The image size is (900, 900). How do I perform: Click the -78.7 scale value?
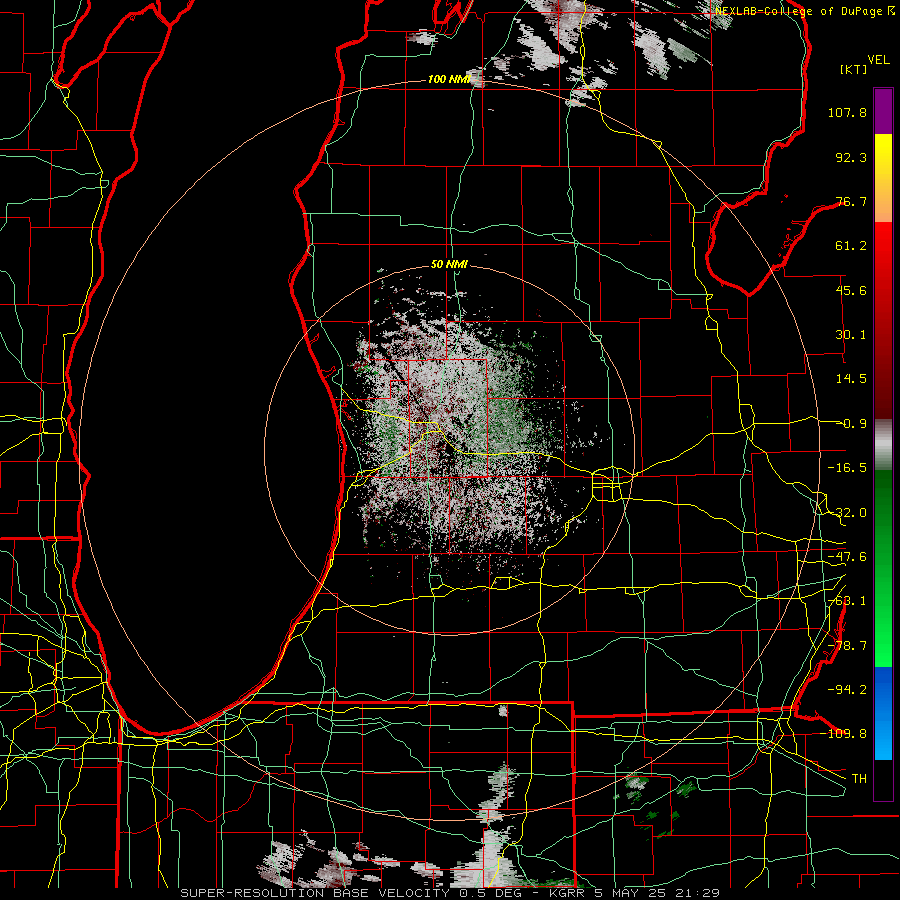point(847,646)
